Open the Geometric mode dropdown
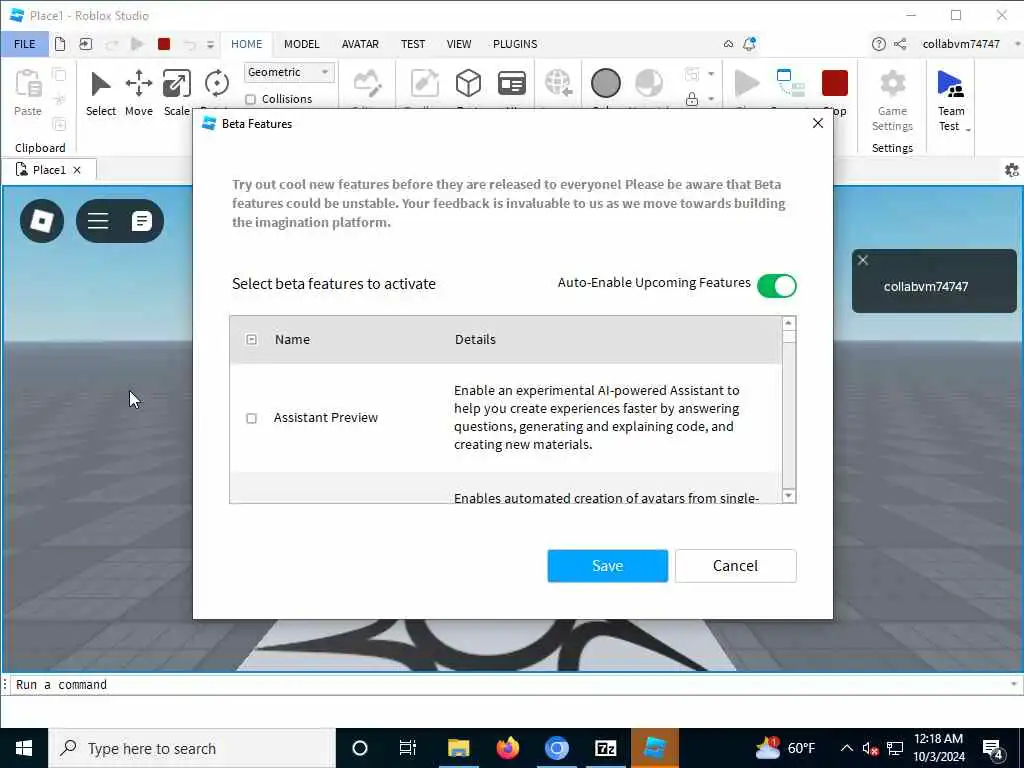The width and height of the screenshot is (1024, 768). (x=289, y=72)
